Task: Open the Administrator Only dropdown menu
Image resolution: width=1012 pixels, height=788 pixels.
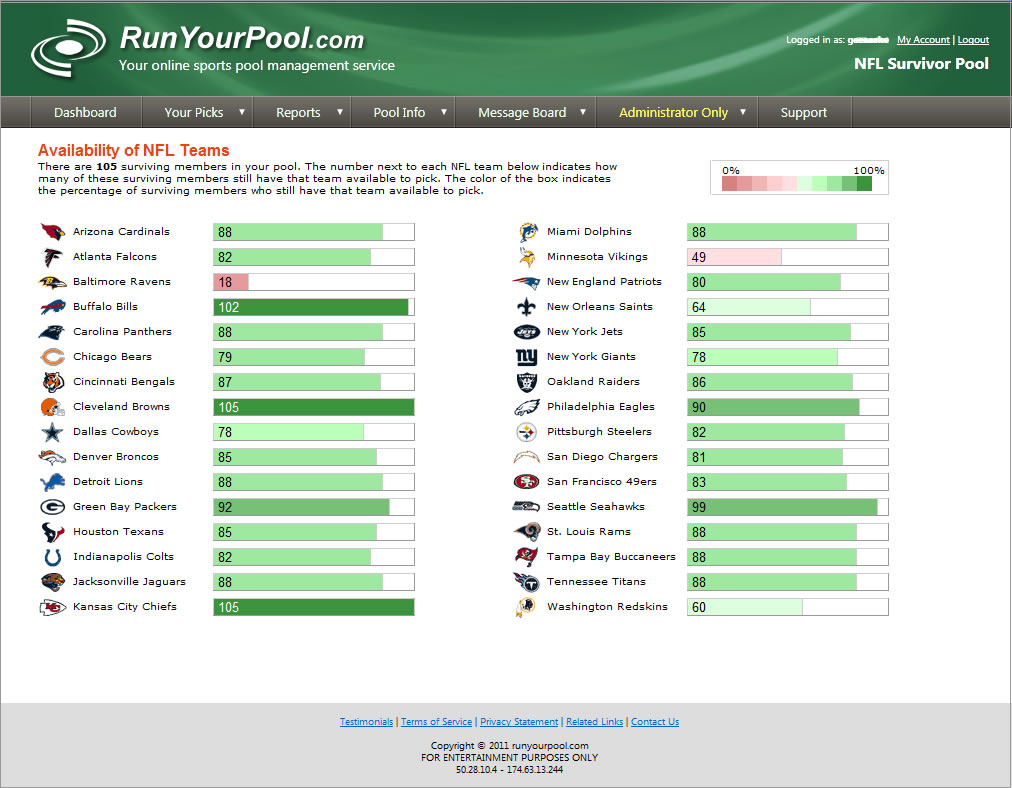Action: (x=743, y=112)
